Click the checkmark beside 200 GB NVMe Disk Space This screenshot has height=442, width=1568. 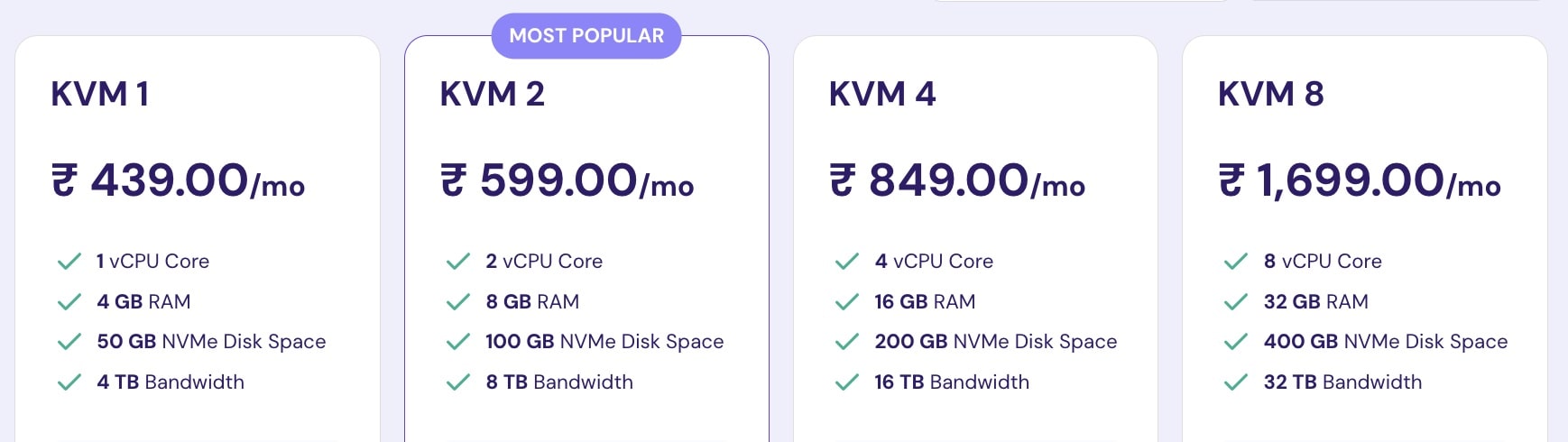847,342
